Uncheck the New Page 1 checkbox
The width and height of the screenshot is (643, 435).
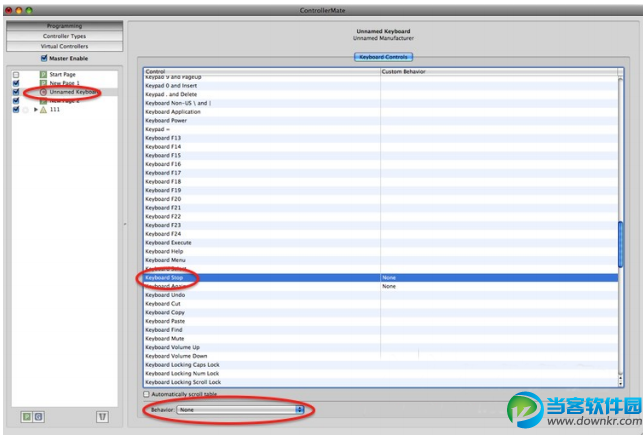[x=16, y=83]
